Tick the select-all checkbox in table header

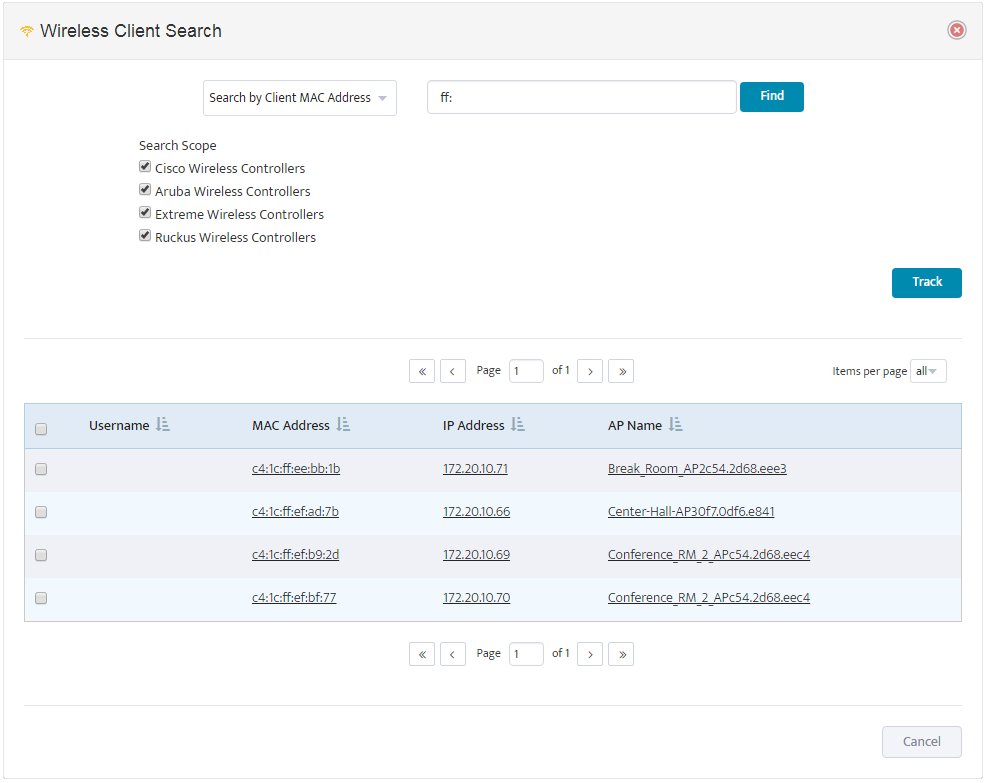[x=41, y=429]
